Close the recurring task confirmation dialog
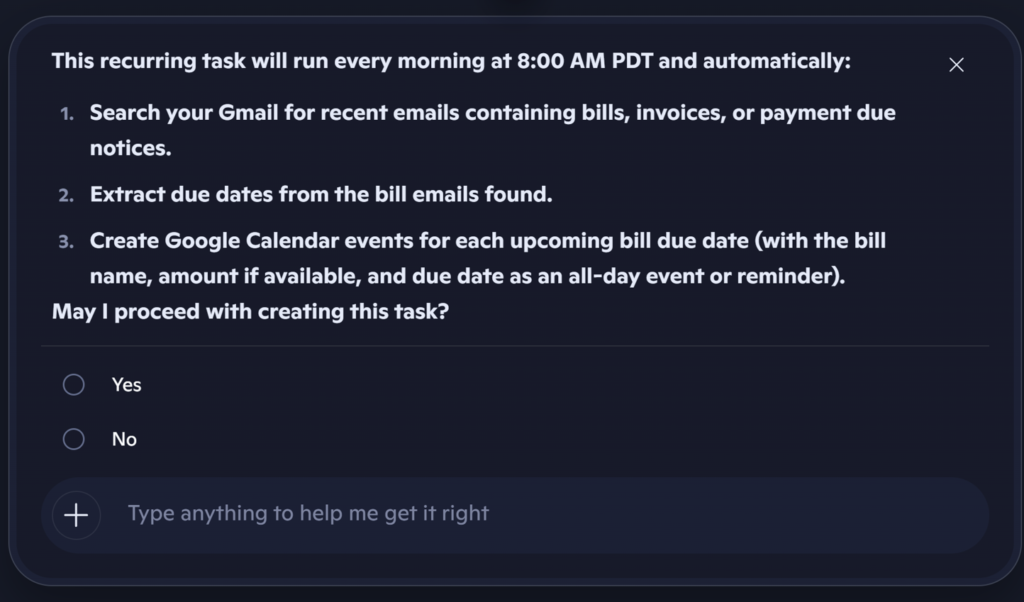 point(956,65)
